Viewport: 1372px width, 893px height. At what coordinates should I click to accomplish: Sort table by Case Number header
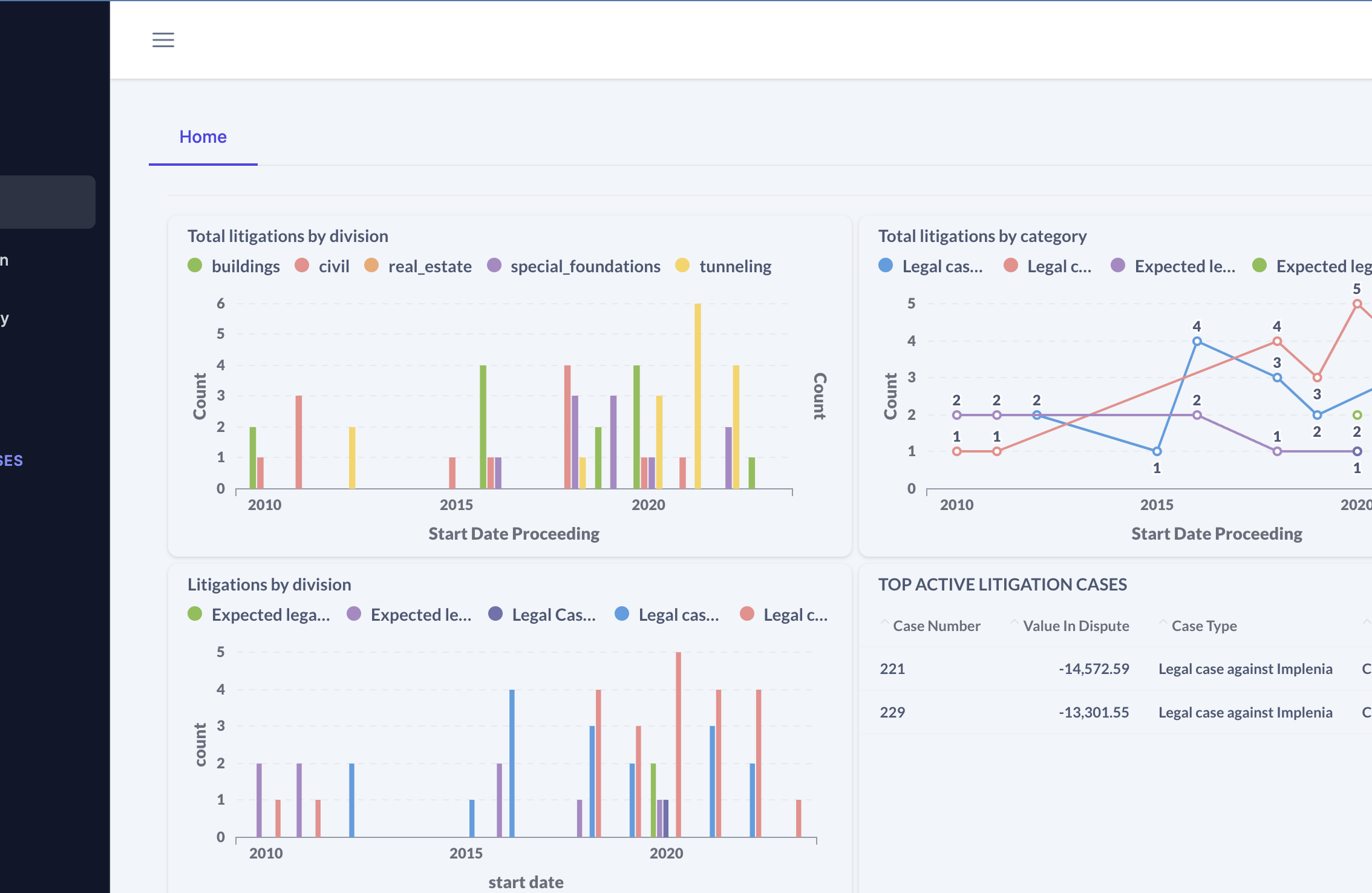(x=936, y=626)
